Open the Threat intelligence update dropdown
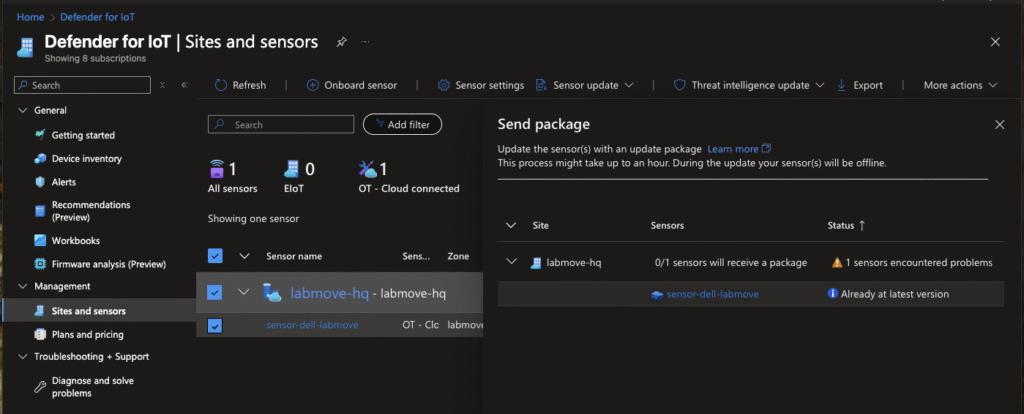The image size is (1024, 414). [749, 85]
